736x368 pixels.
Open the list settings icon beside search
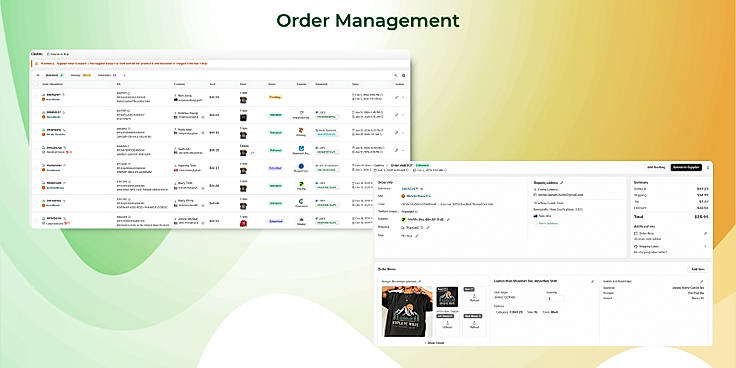403,75
